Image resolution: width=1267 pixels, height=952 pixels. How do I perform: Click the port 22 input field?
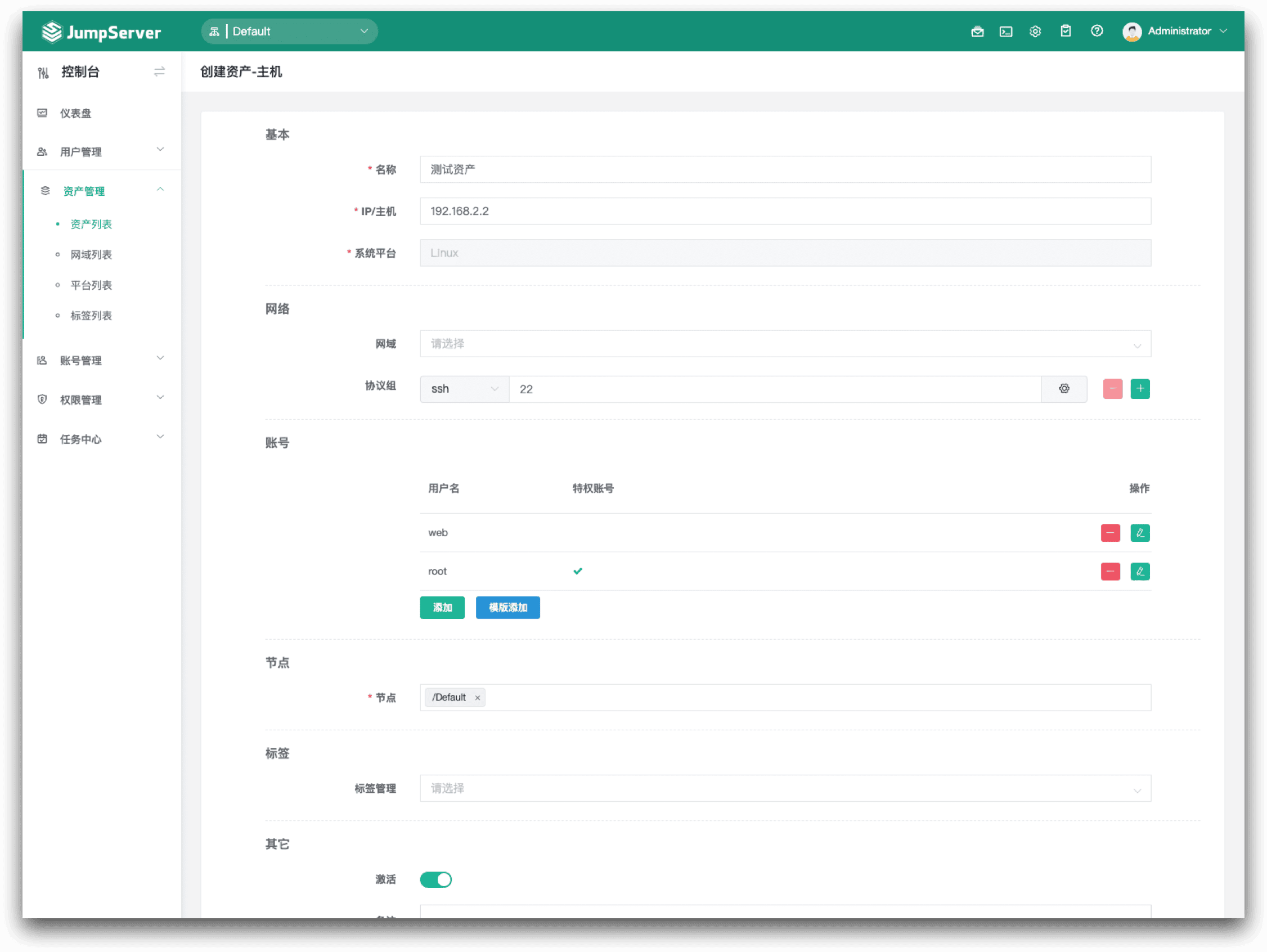[x=775, y=389]
